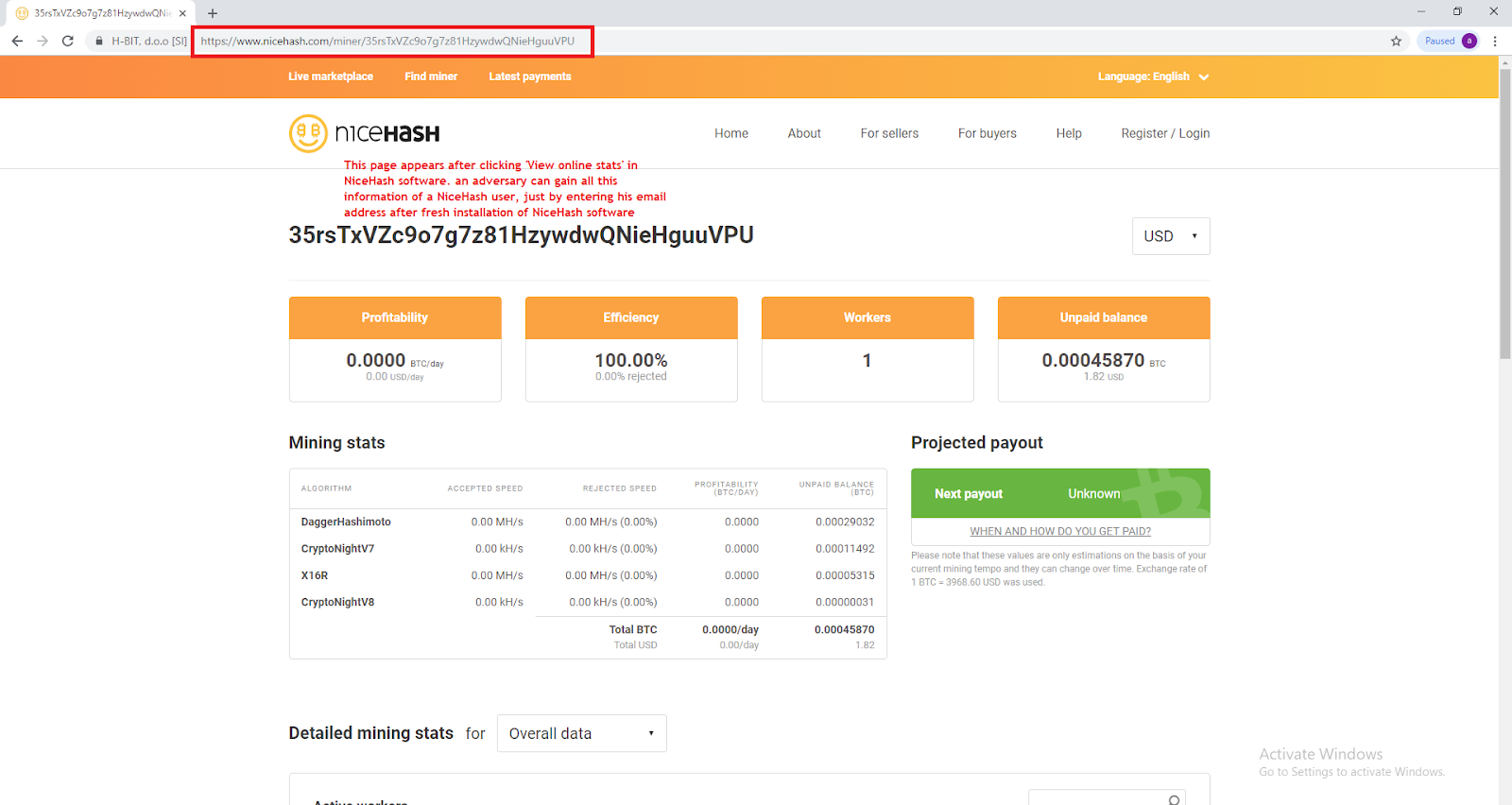Click the page vertical scrollbar thumb
The width and height of the screenshot is (1512, 805).
[1504, 213]
